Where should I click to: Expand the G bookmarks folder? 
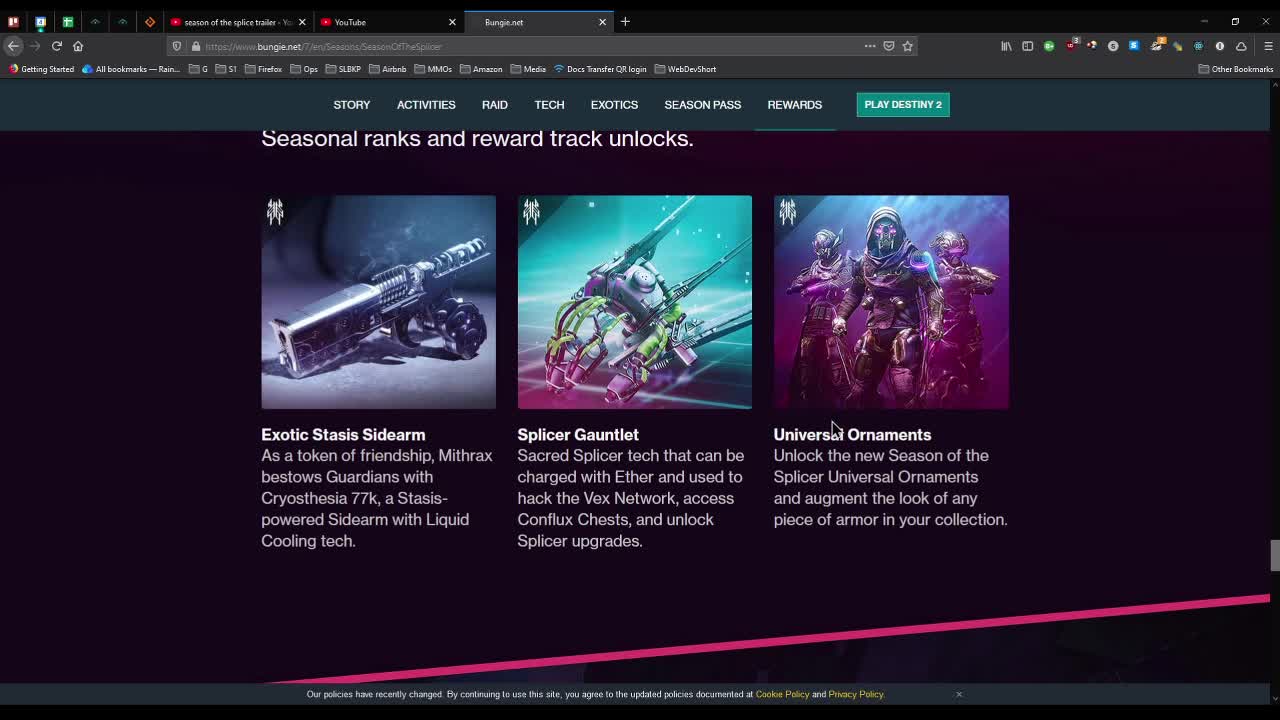tap(198, 69)
